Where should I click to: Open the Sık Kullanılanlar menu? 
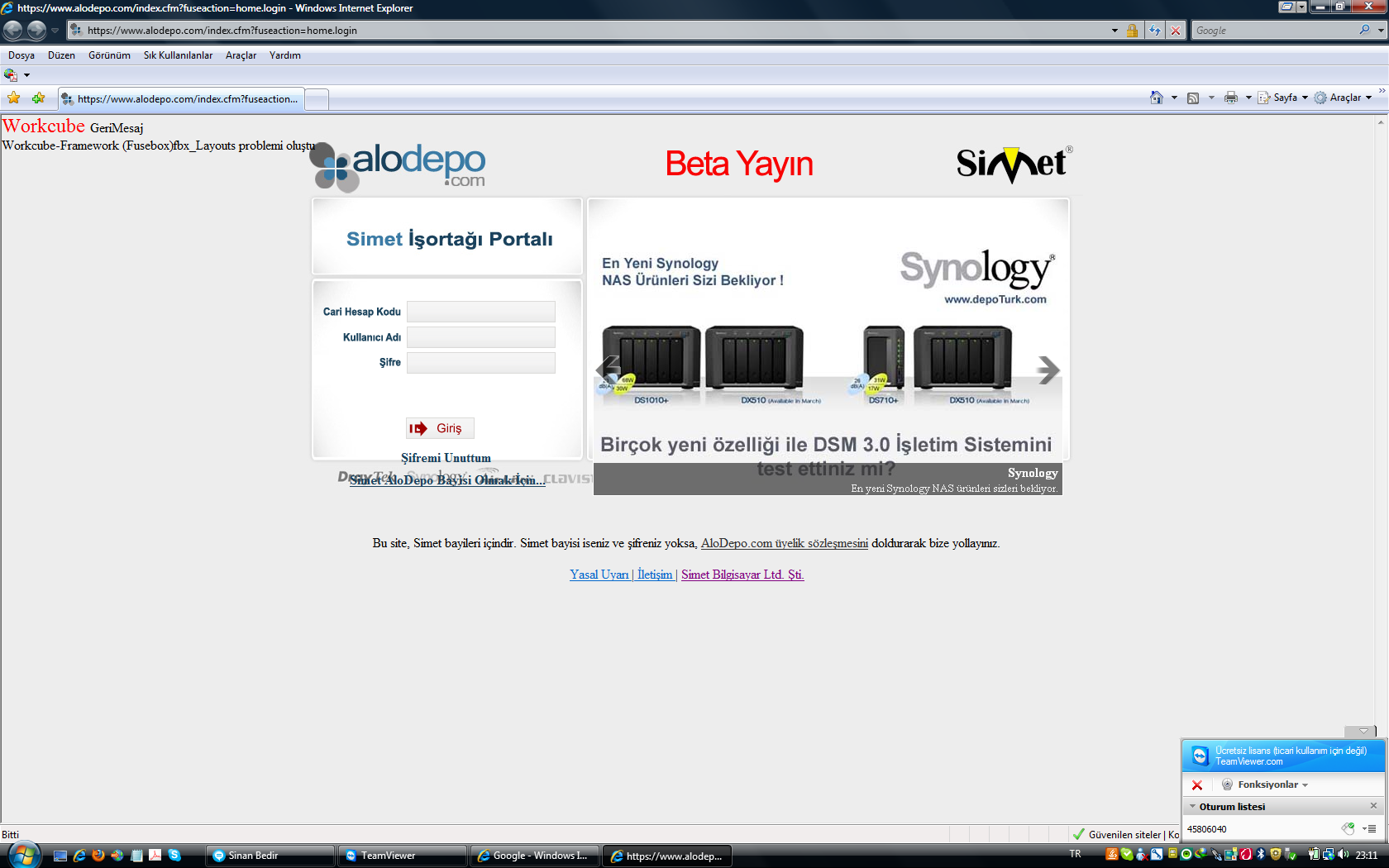click(x=178, y=55)
